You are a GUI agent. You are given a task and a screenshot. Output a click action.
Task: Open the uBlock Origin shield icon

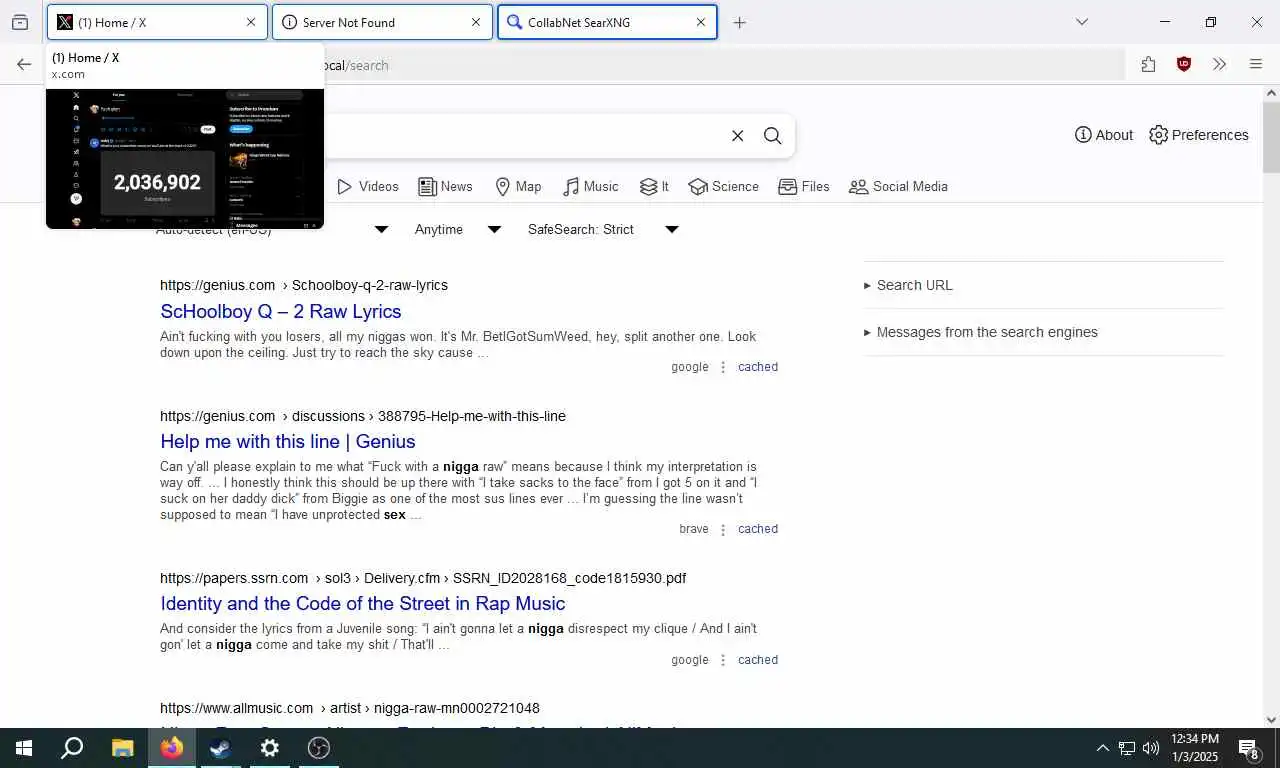1184,64
